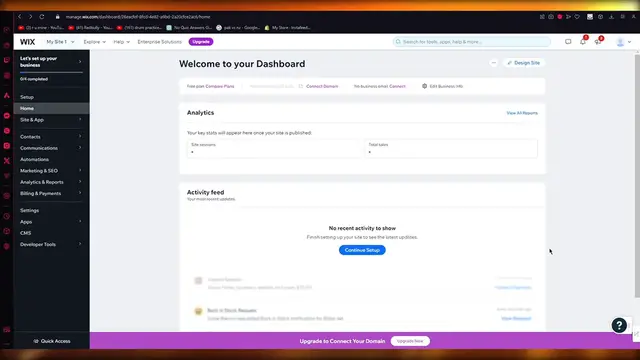This screenshot has width=640, height=360.
Task: Open the browser downloads icon
Action: click(x=611, y=17)
